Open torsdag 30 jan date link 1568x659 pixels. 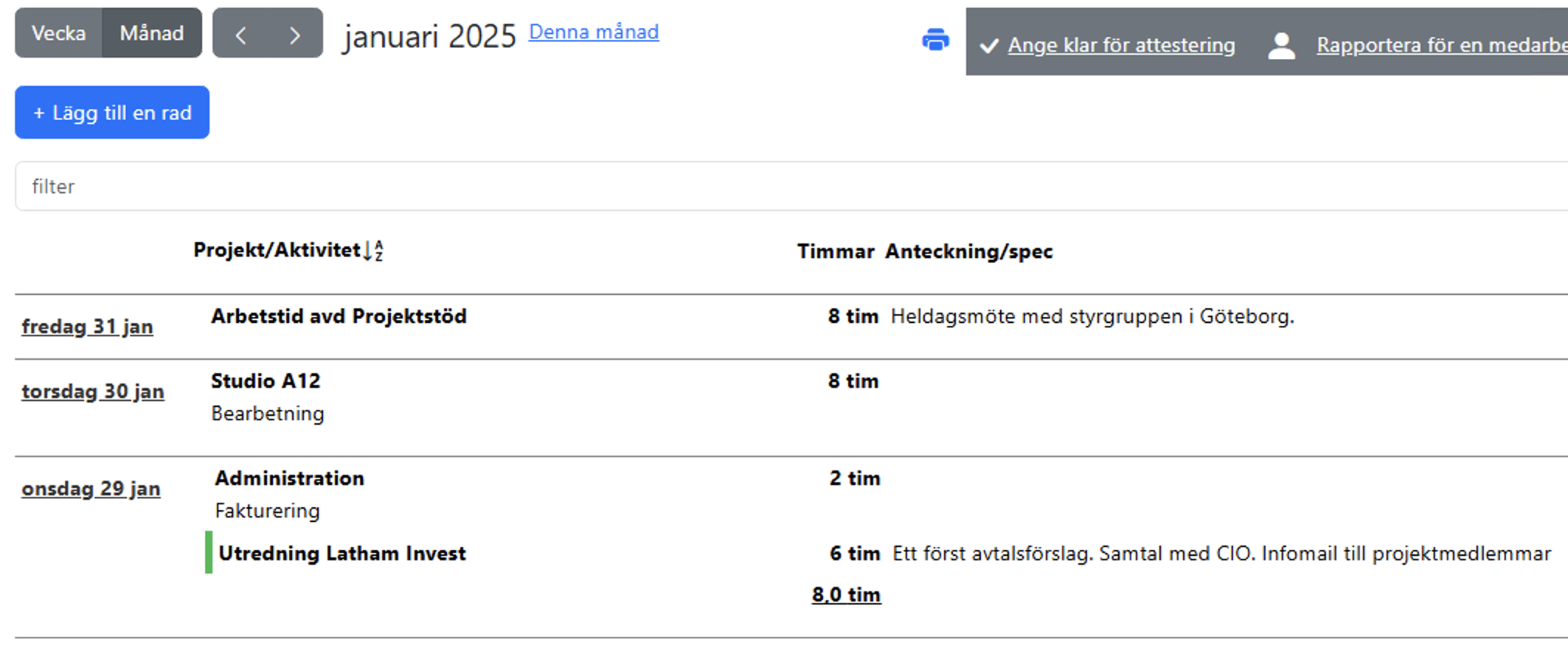[93, 391]
